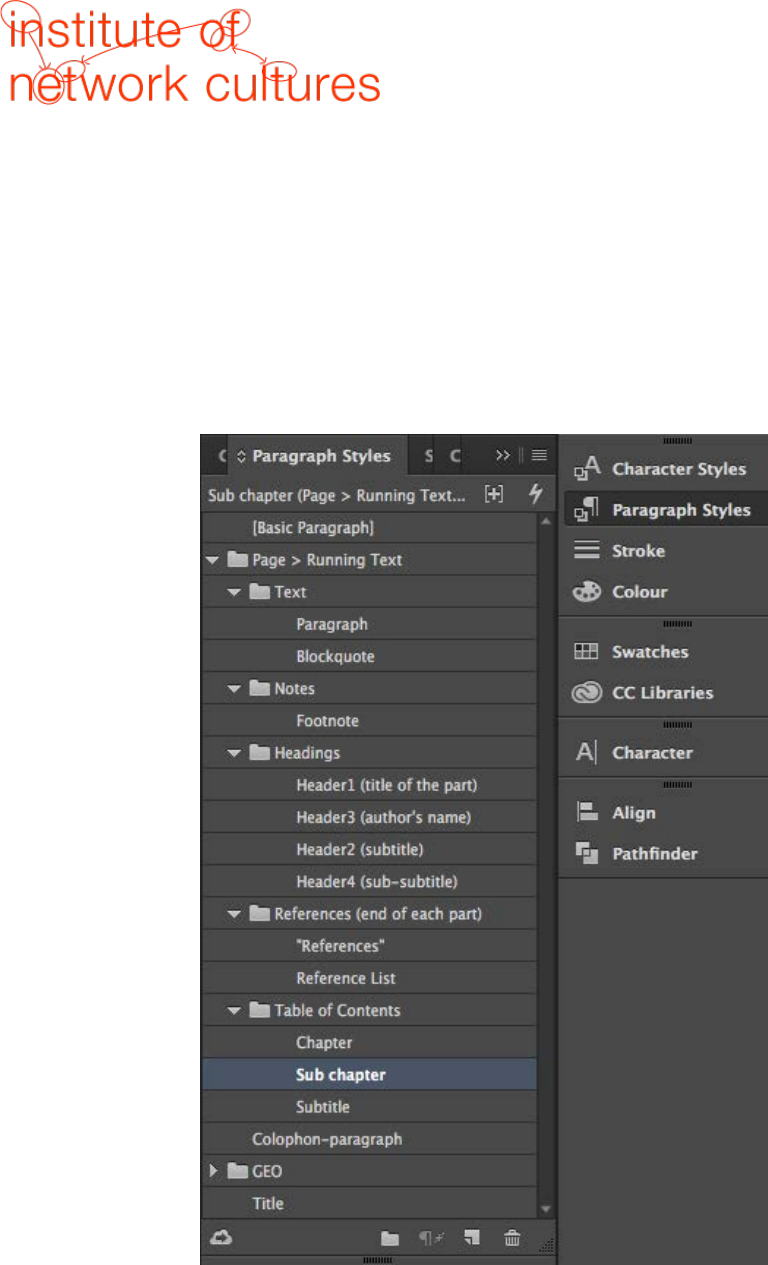Open the panel options hamburger menu

click(x=539, y=455)
